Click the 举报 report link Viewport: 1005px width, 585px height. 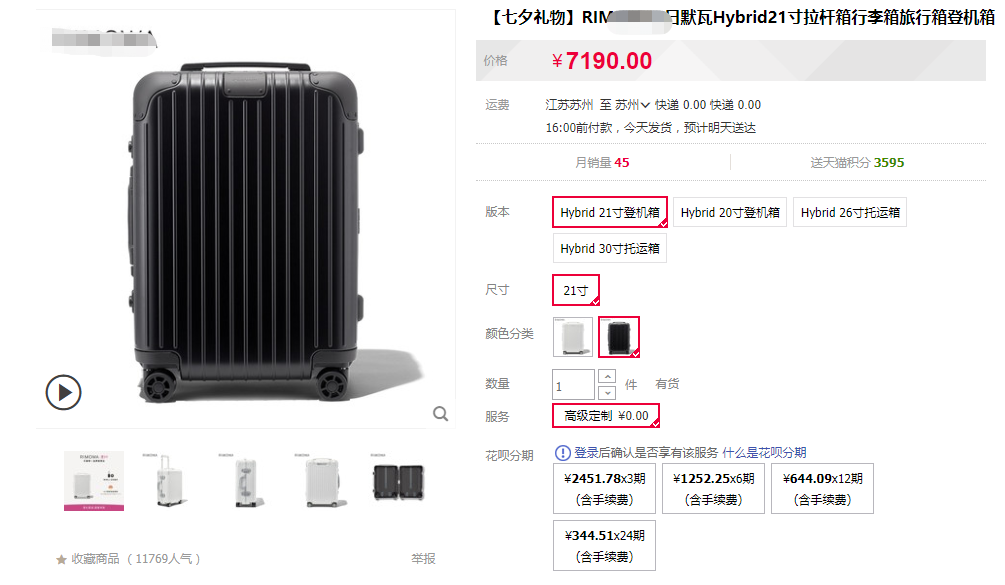tap(423, 559)
